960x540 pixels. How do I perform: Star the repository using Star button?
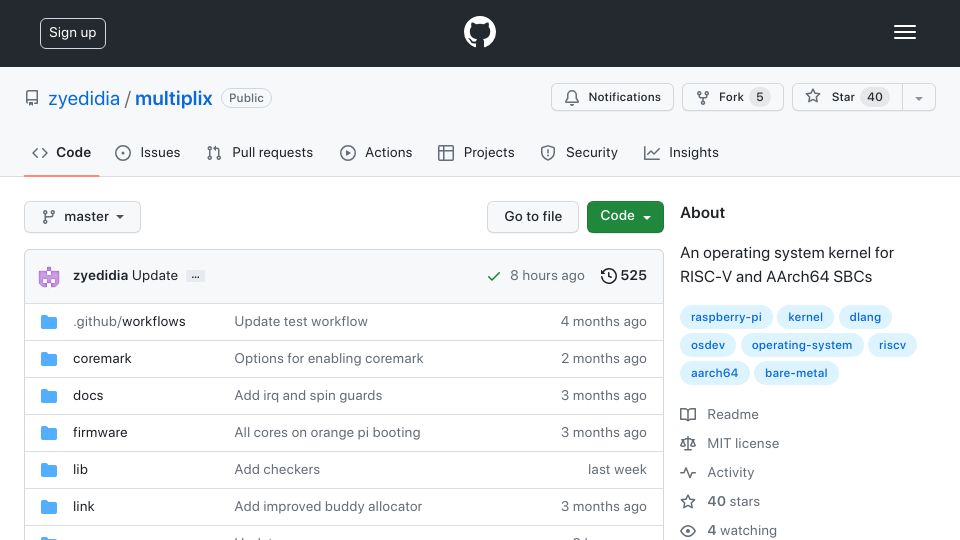(x=847, y=97)
